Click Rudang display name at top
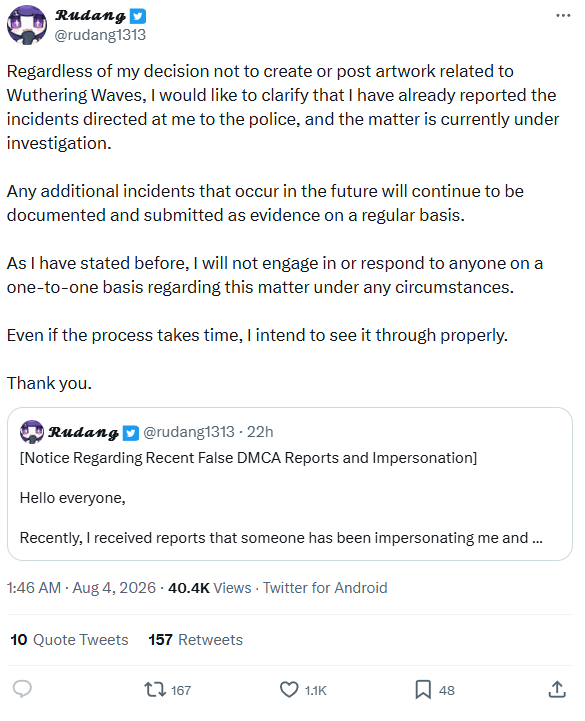The width and height of the screenshot is (585, 721). [x=90, y=16]
